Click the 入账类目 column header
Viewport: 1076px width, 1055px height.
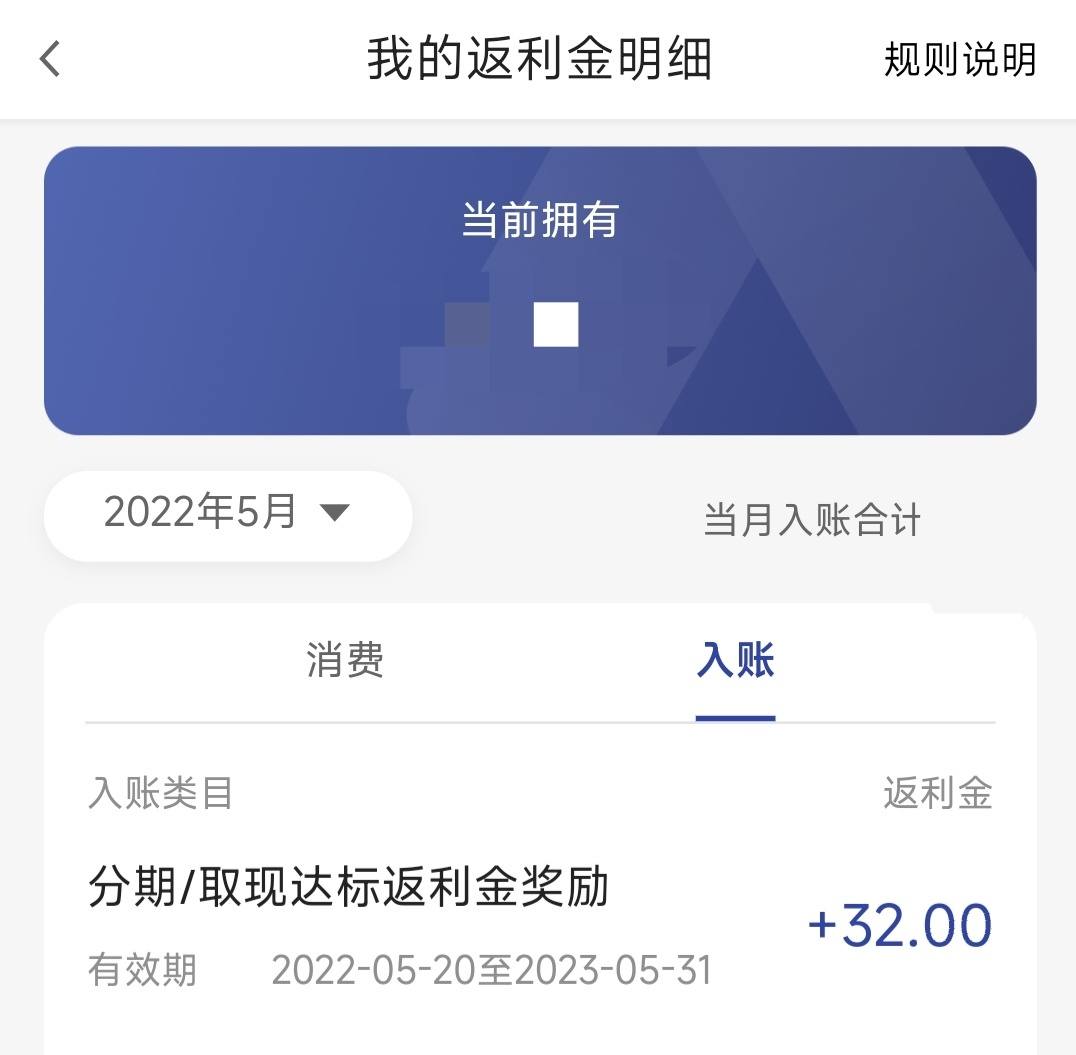(161, 793)
